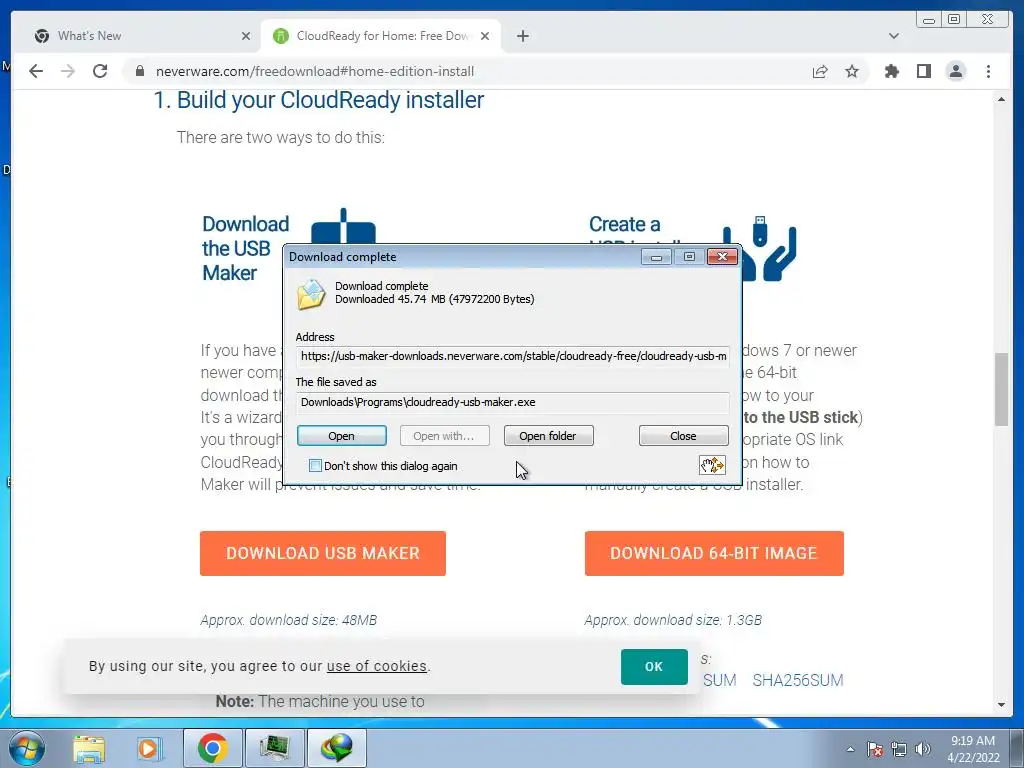Open Internet Download Manager taskbar icon
The image size is (1024, 768).
[x=337, y=748]
